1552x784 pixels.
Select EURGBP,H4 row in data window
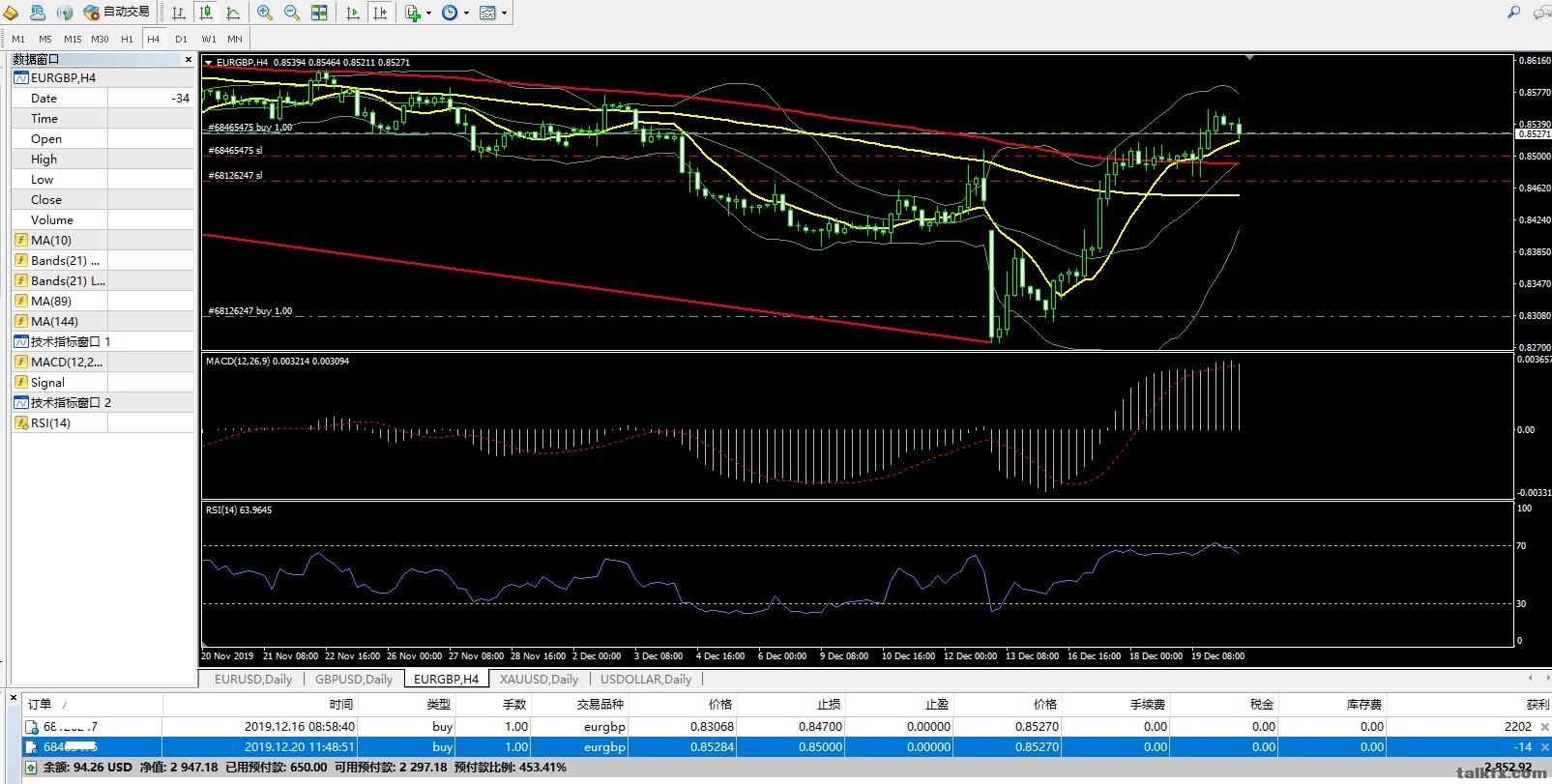[102, 77]
